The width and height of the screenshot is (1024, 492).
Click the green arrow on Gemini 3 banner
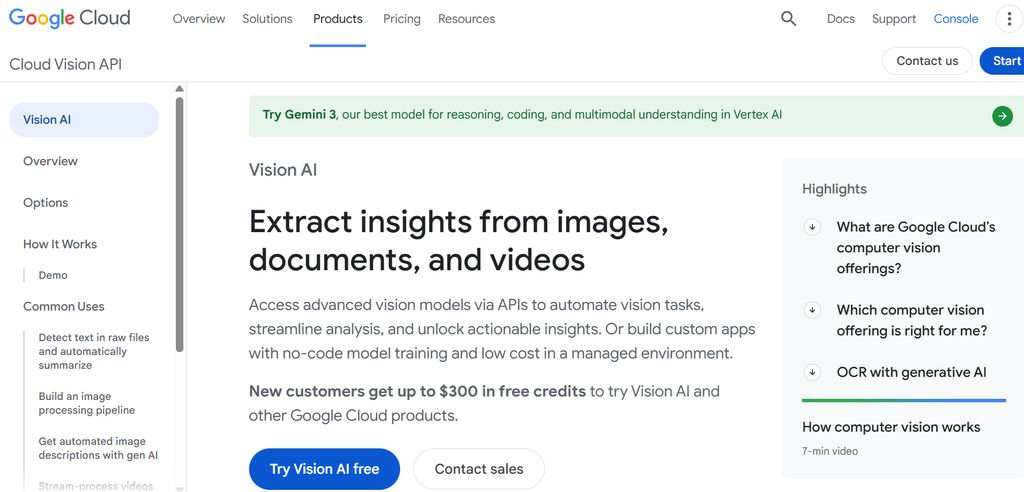coord(1002,116)
